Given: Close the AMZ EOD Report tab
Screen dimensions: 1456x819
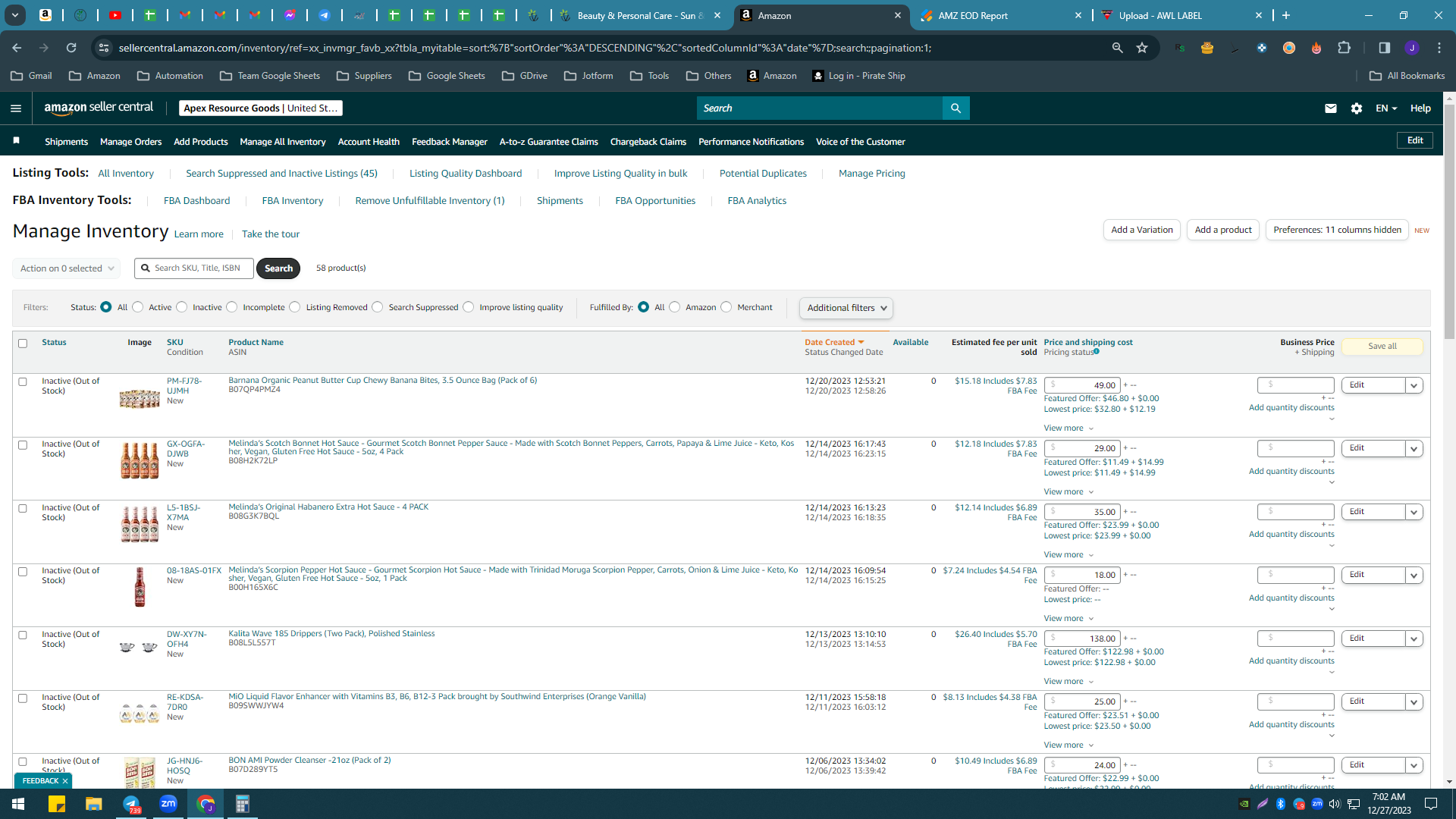Looking at the screenshot, I should coord(1078,15).
